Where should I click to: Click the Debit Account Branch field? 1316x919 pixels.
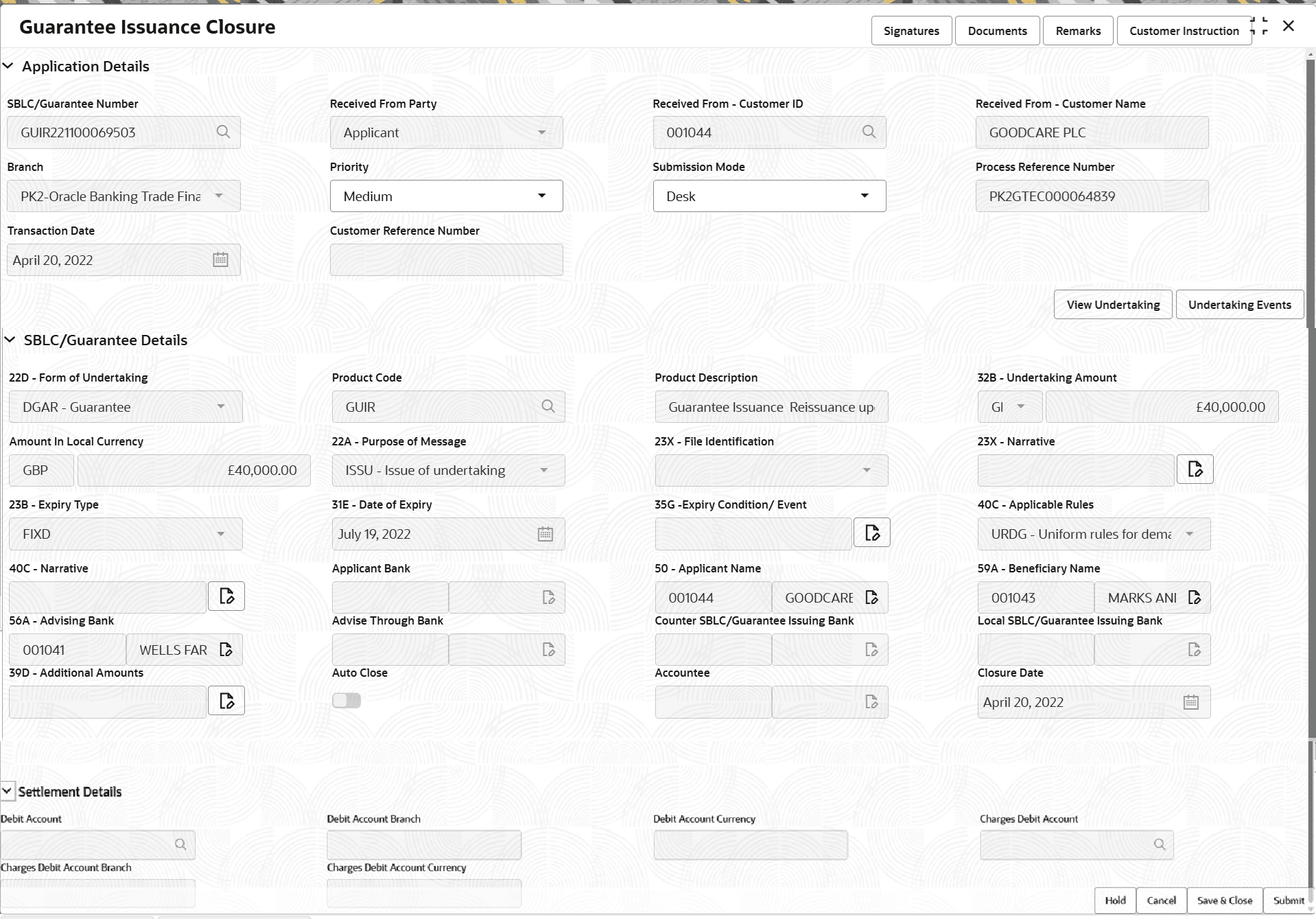[x=424, y=845]
